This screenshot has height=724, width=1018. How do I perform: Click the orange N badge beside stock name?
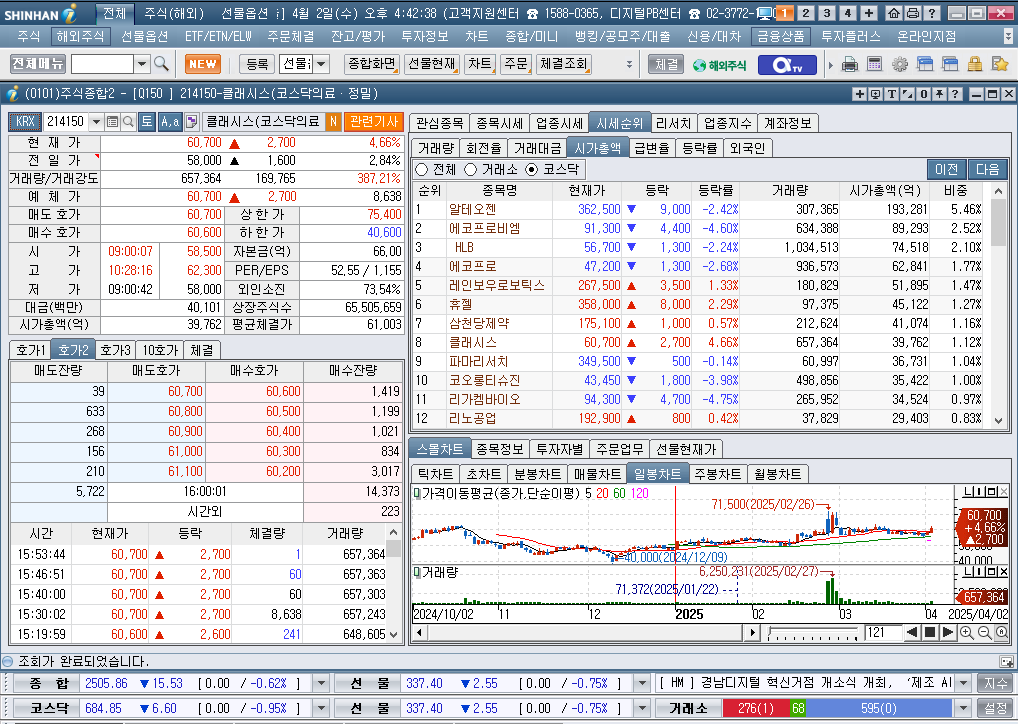pyautogui.click(x=333, y=121)
